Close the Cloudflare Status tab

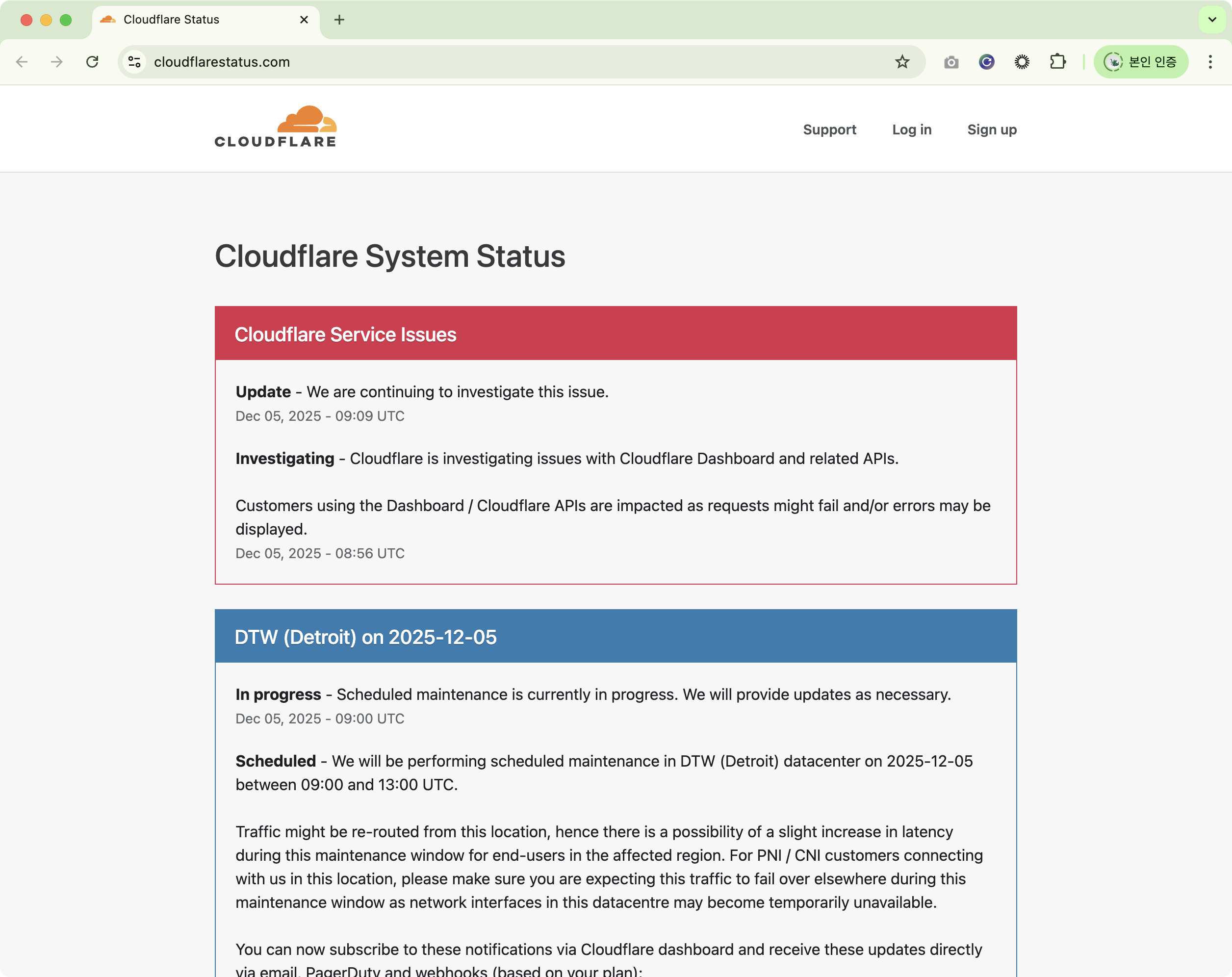point(304,20)
